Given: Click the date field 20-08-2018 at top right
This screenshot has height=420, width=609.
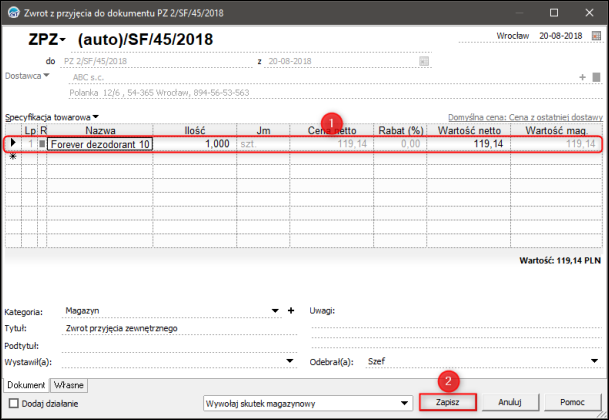Looking at the screenshot, I should click(x=560, y=36).
